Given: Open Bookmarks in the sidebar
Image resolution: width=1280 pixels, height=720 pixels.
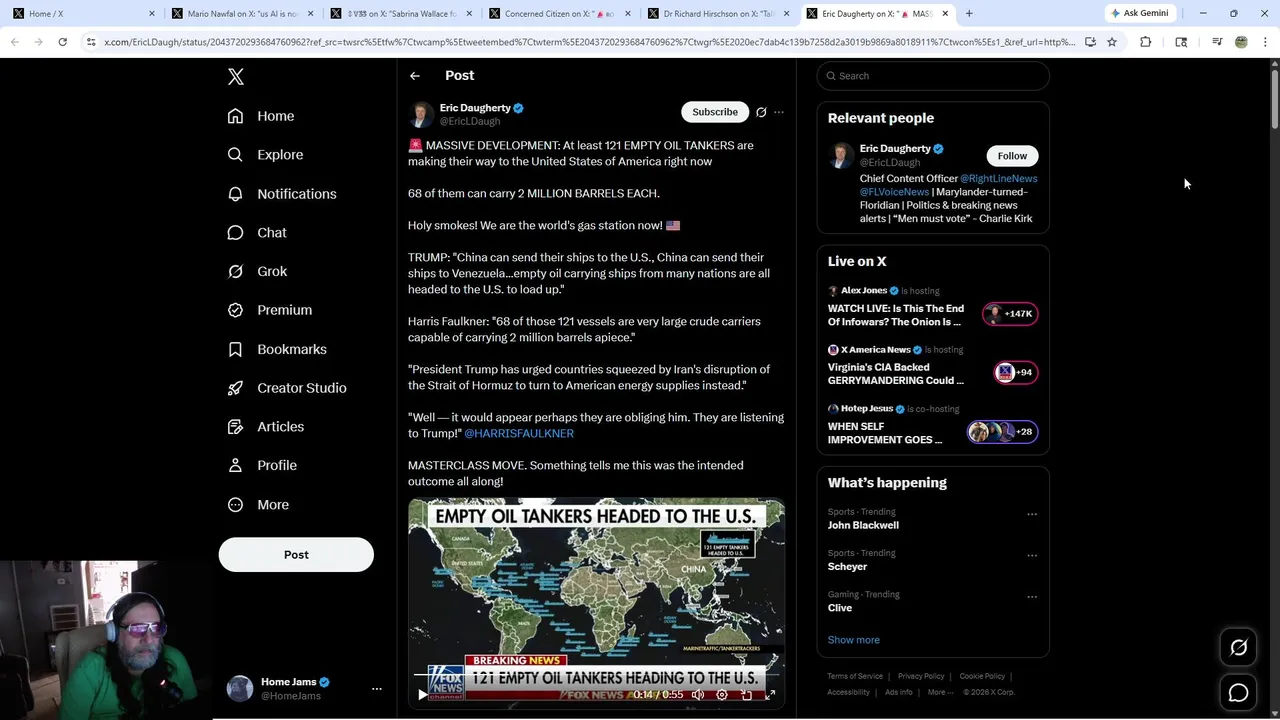Looking at the screenshot, I should [x=277, y=349].
